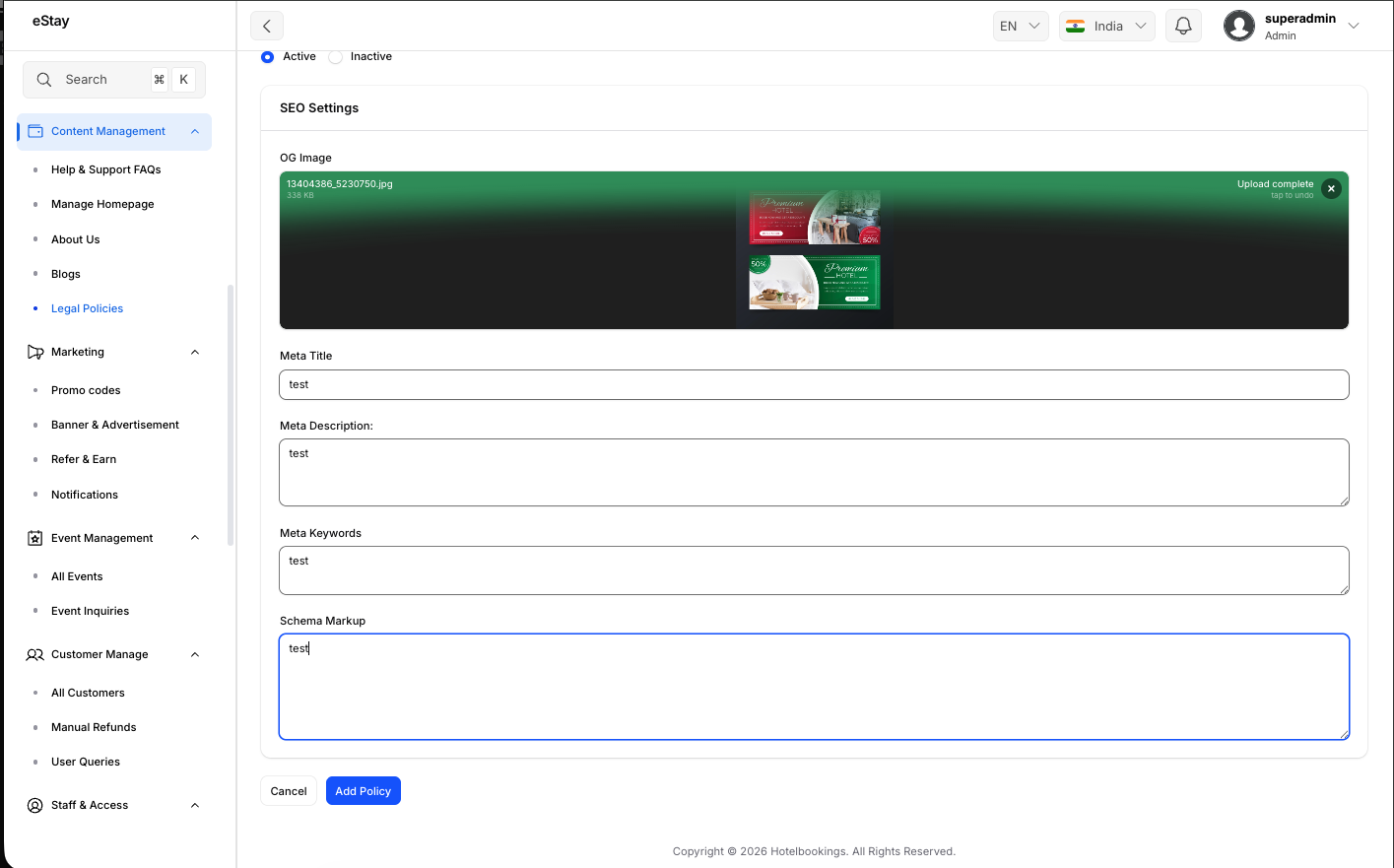Open Help & Support FAQs

(105, 169)
